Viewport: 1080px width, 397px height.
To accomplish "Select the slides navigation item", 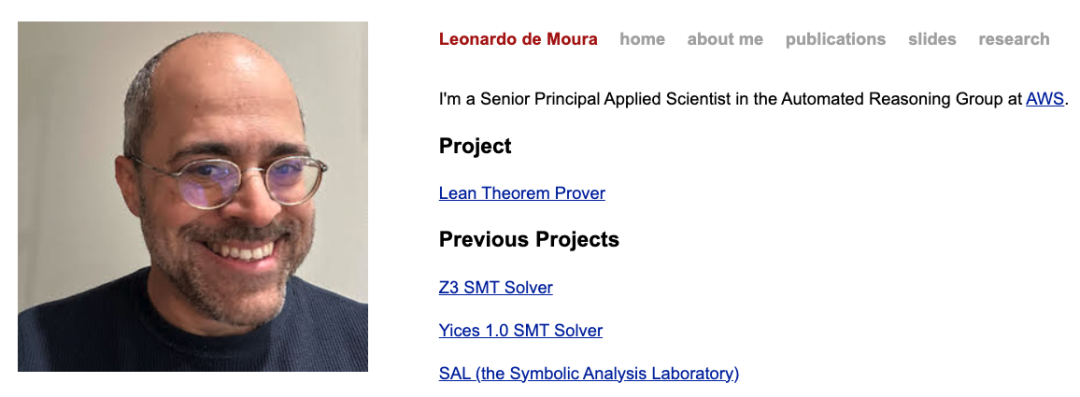I will 932,39.
